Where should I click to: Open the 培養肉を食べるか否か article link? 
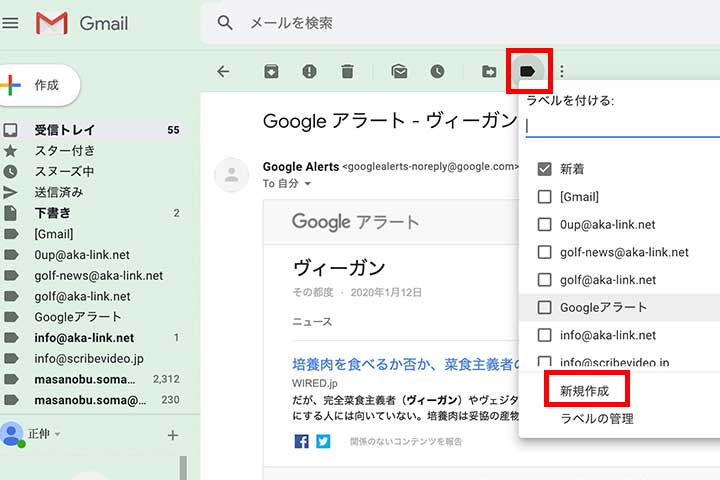(405, 364)
